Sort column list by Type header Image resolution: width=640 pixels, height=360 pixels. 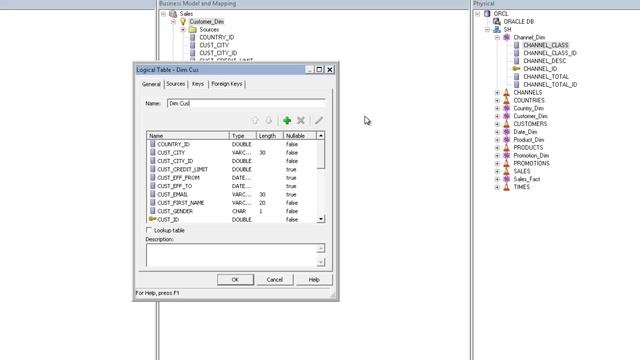(x=243, y=136)
